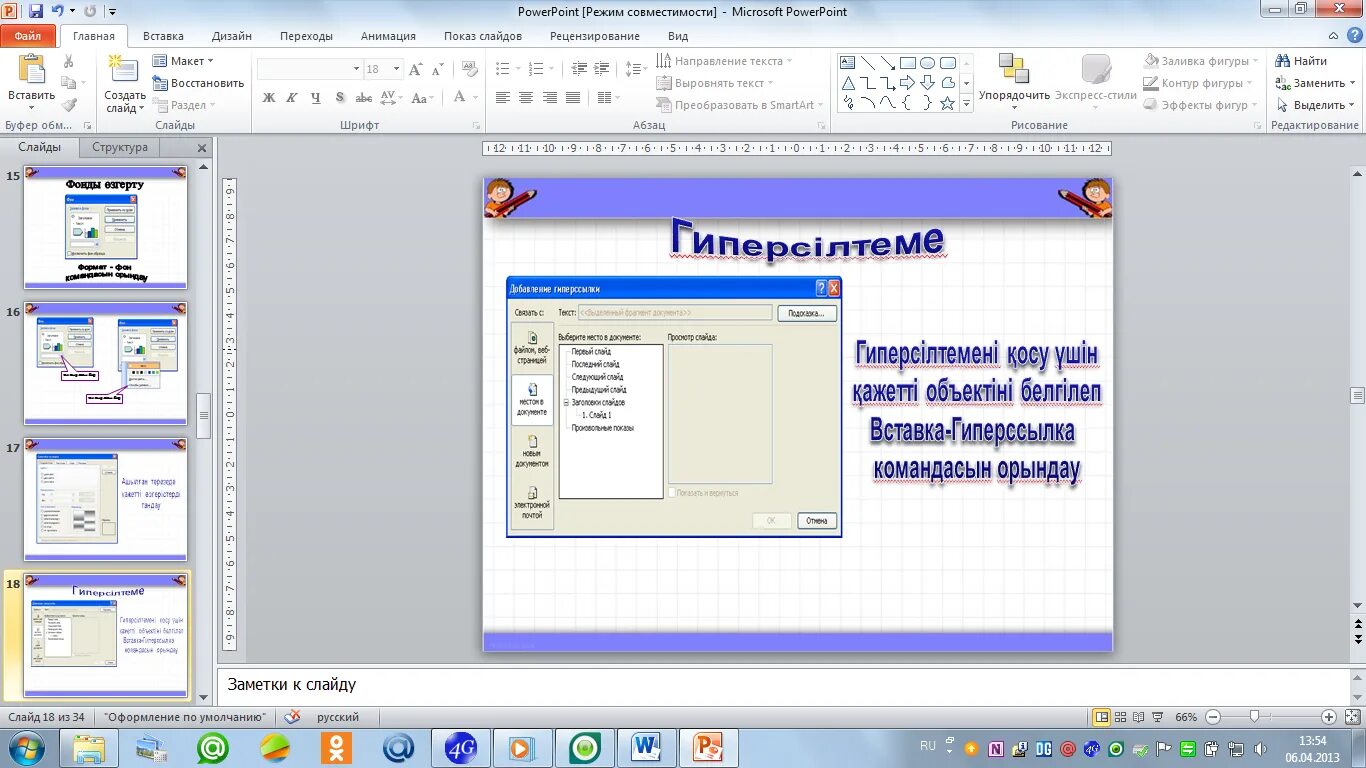Switch to Структура pane tab
1366x768 pixels.
(x=120, y=147)
